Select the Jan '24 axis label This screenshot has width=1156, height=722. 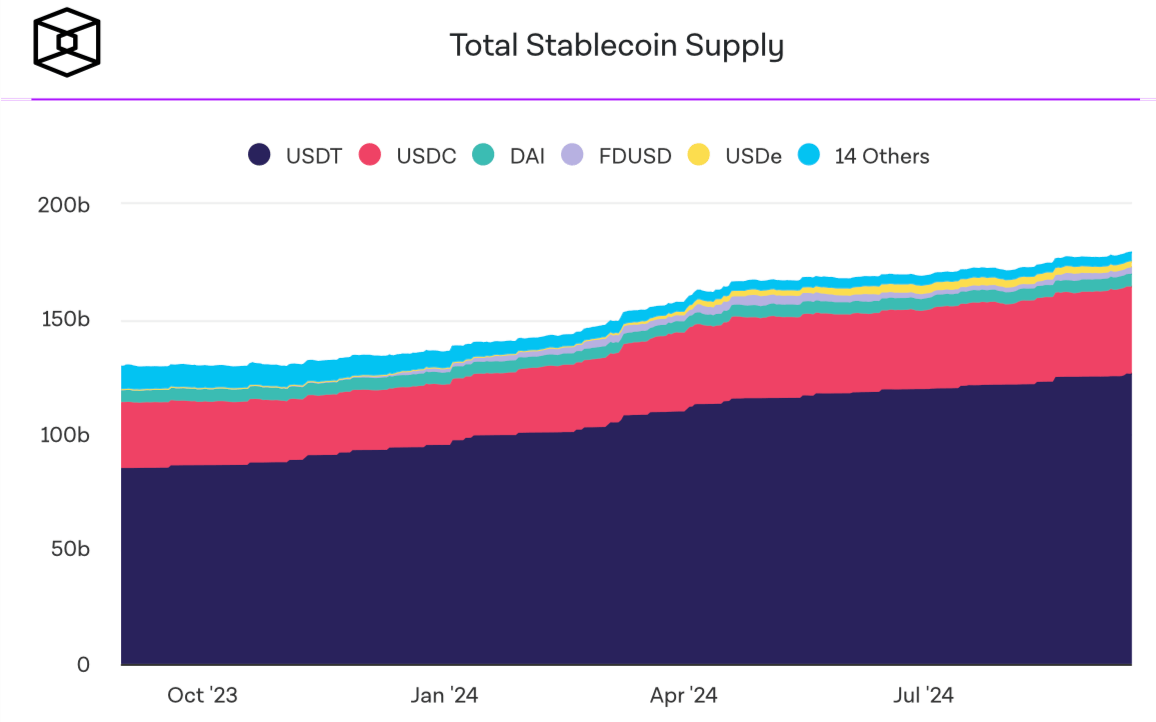(445, 695)
